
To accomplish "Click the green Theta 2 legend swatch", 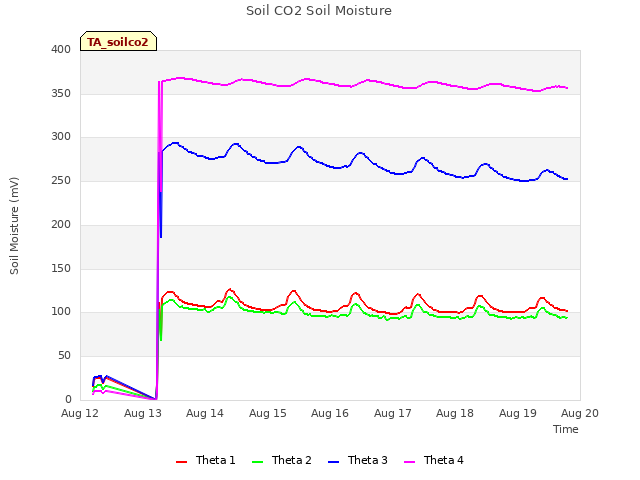I will (x=257, y=462).
